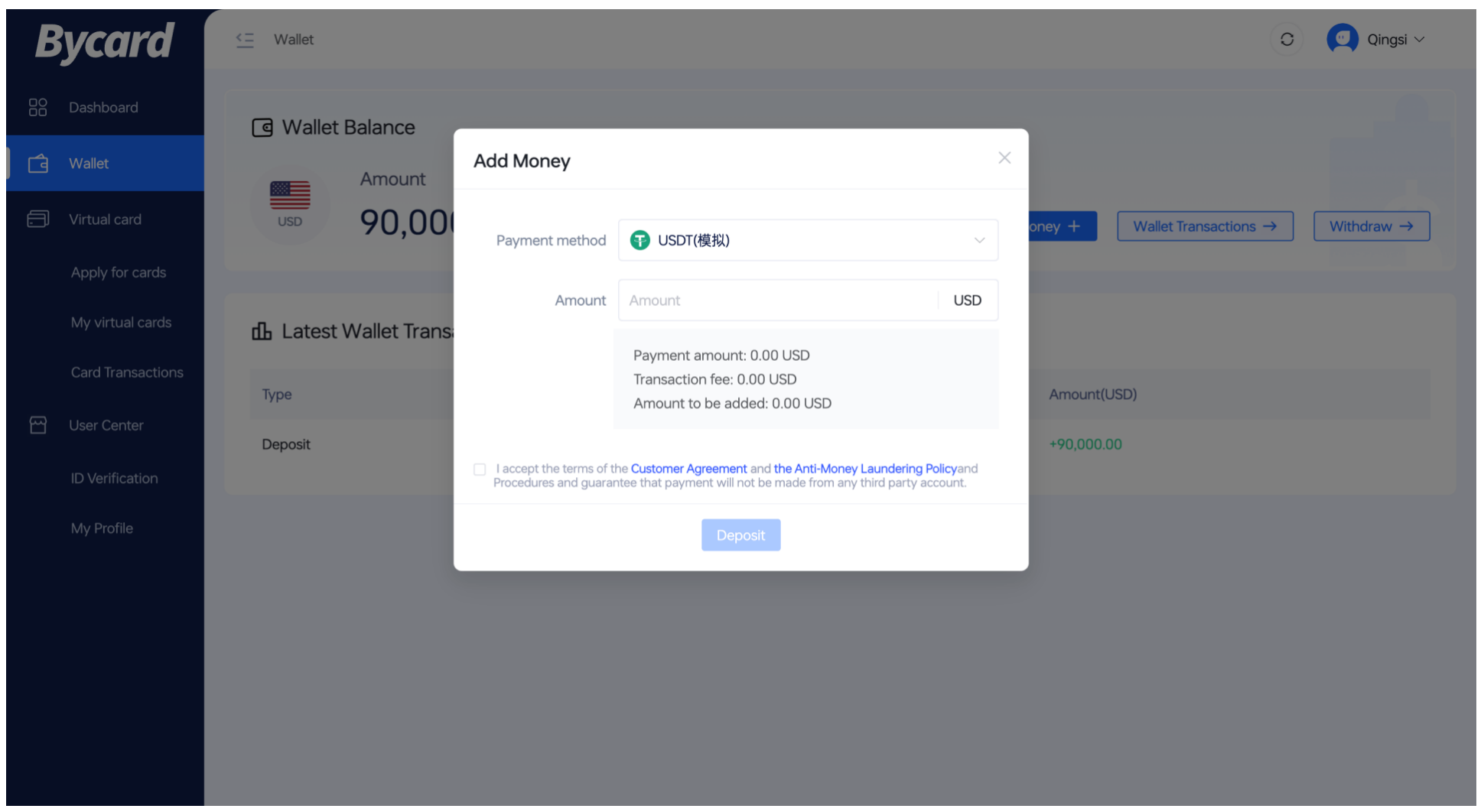This screenshot has width=1484, height=812.
Task: Collapse the sidebar with menu-fold icon
Action: 245,40
